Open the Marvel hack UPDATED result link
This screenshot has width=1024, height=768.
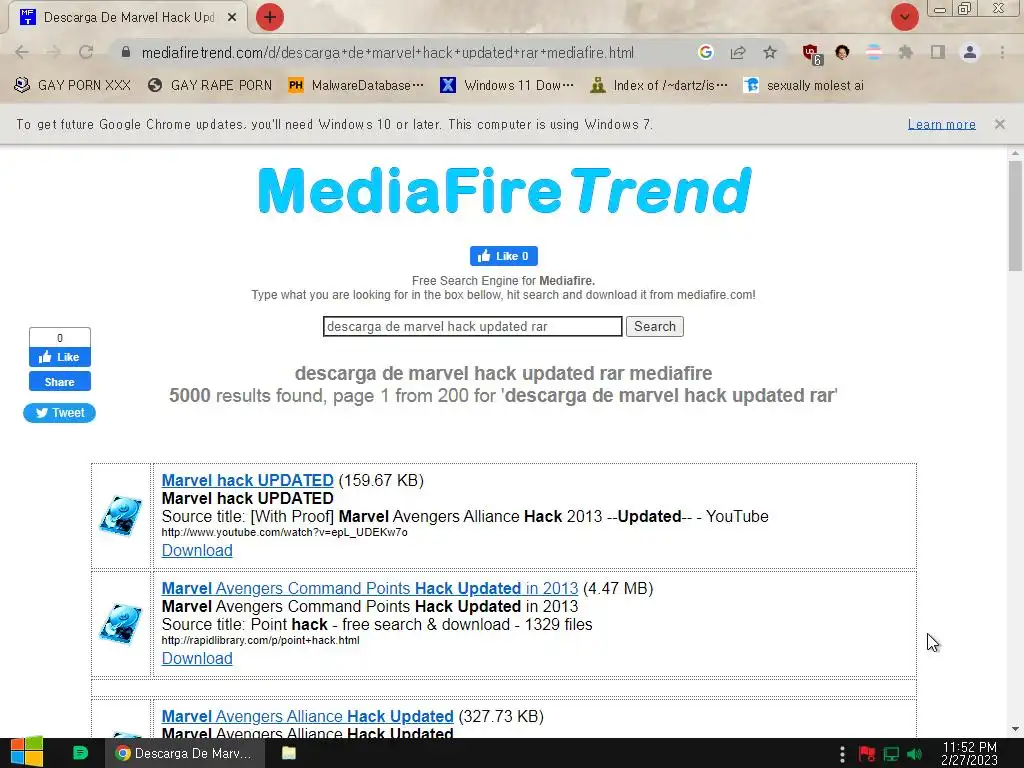tap(248, 480)
